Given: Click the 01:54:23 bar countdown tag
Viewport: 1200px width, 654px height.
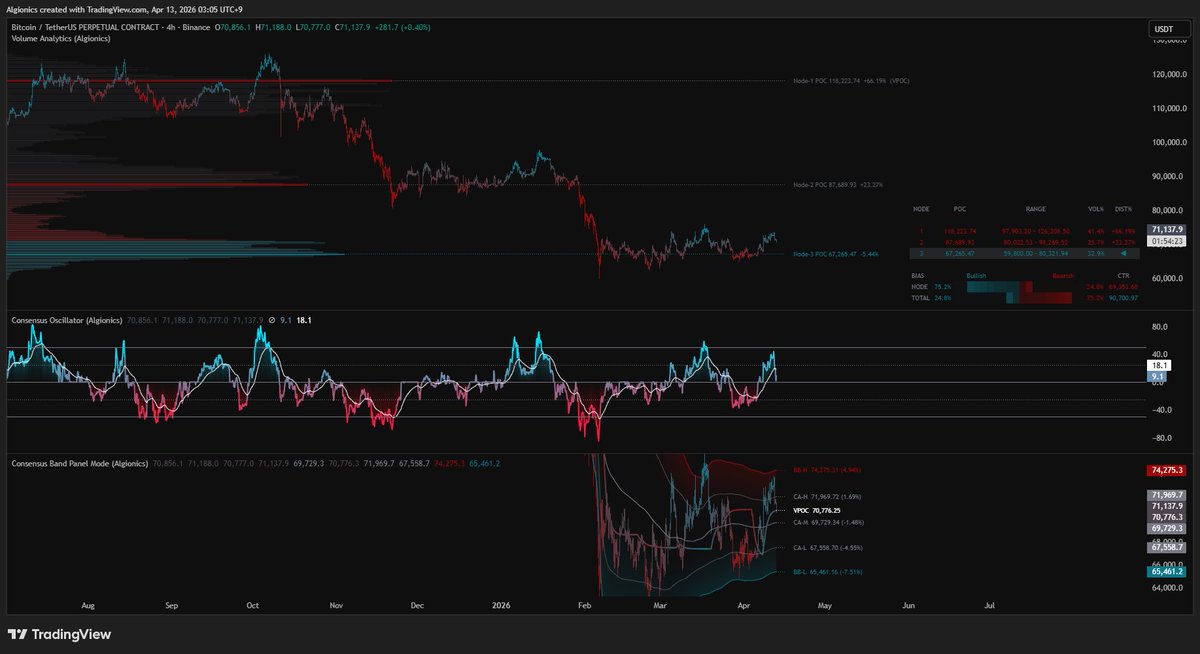Looking at the screenshot, I should [1165, 241].
